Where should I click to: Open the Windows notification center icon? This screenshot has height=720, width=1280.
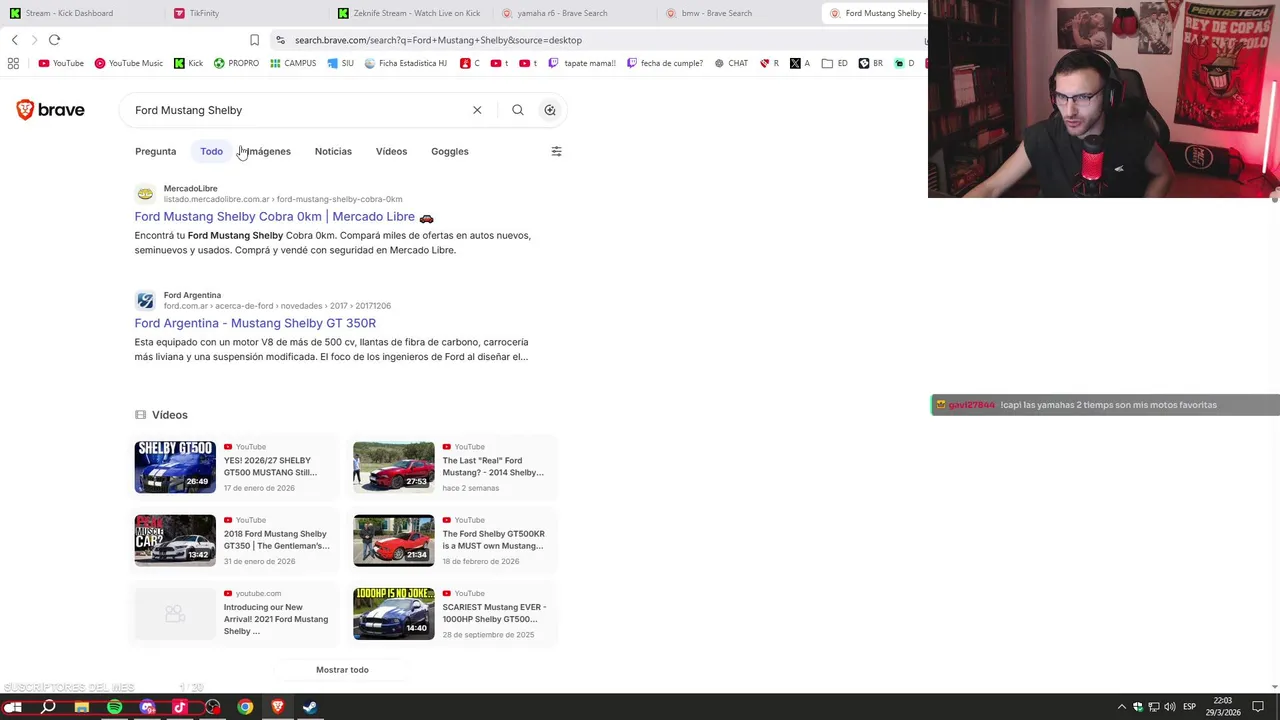[1258, 707]
